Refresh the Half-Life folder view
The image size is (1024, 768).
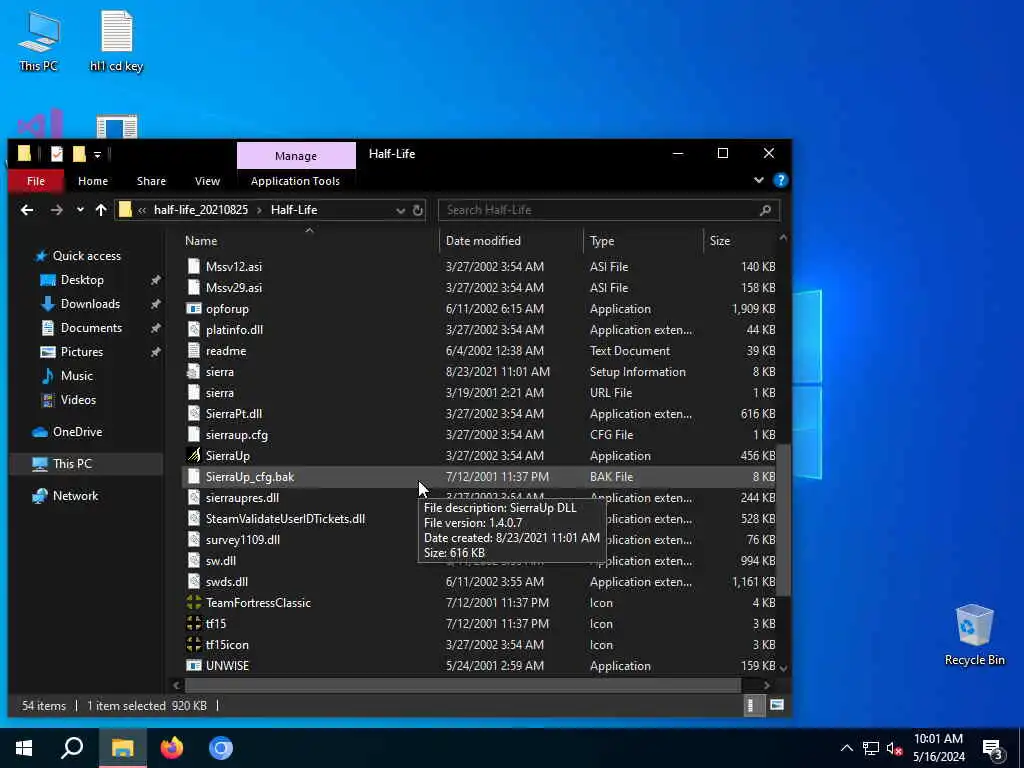tap(418, 210)
